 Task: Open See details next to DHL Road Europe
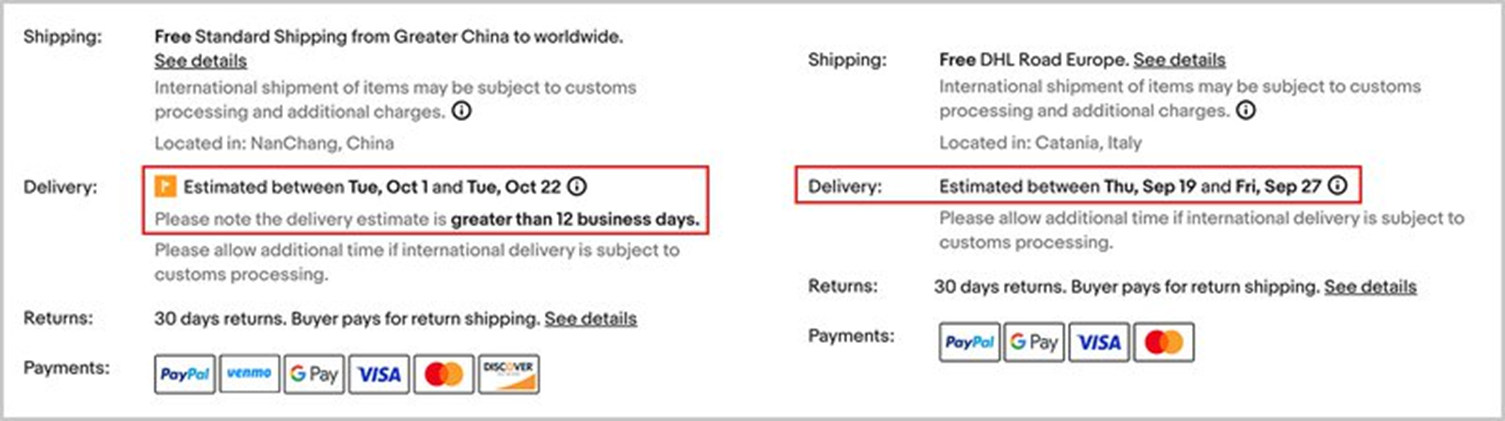(1179, 60)
